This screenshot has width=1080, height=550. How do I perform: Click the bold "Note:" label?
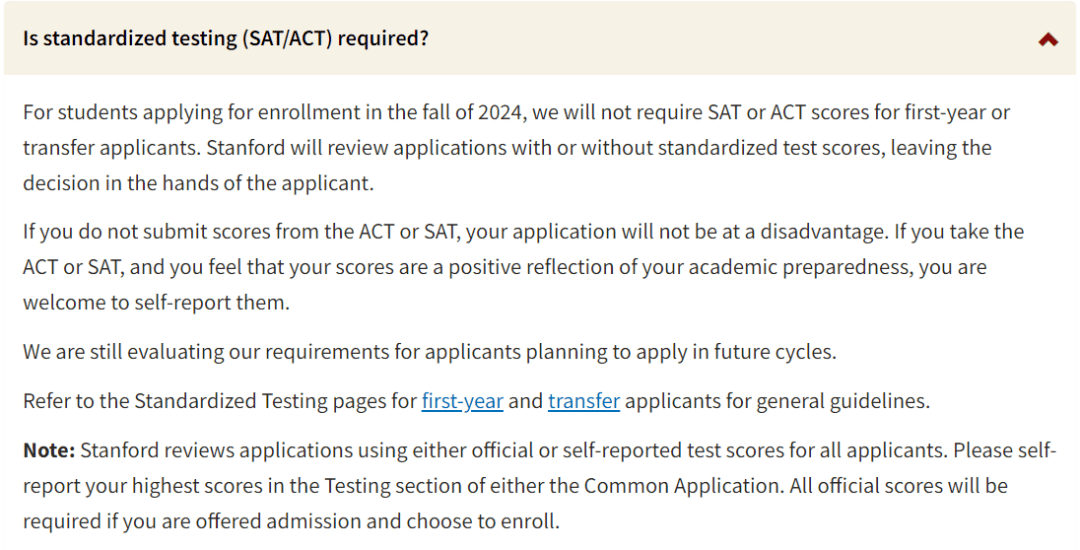click(x=49, y=450)
